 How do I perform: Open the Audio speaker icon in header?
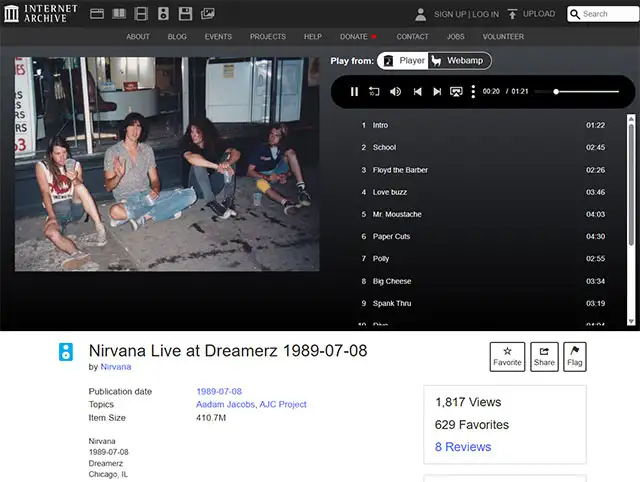click(163, 14)
